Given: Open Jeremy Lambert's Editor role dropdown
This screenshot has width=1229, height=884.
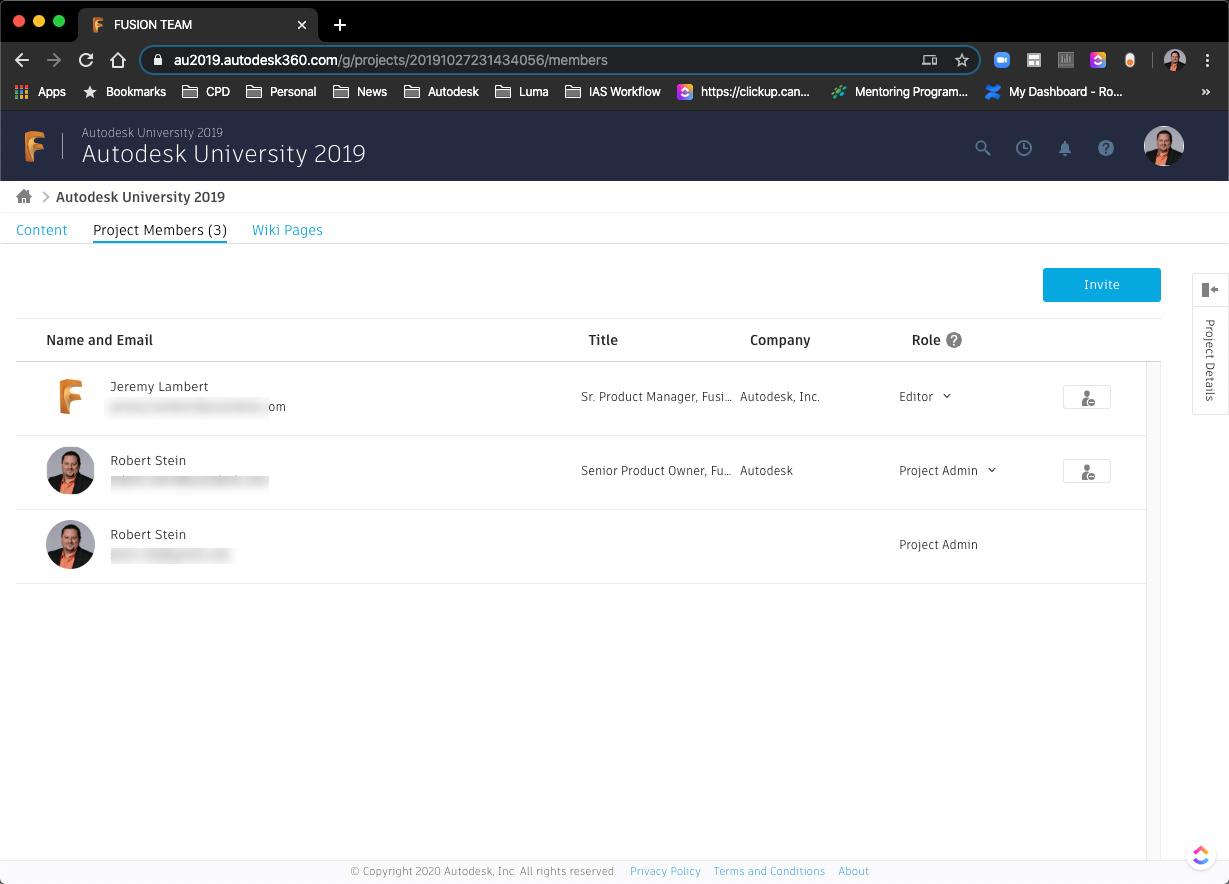Looking at the screenshot, I should (925, 397).
